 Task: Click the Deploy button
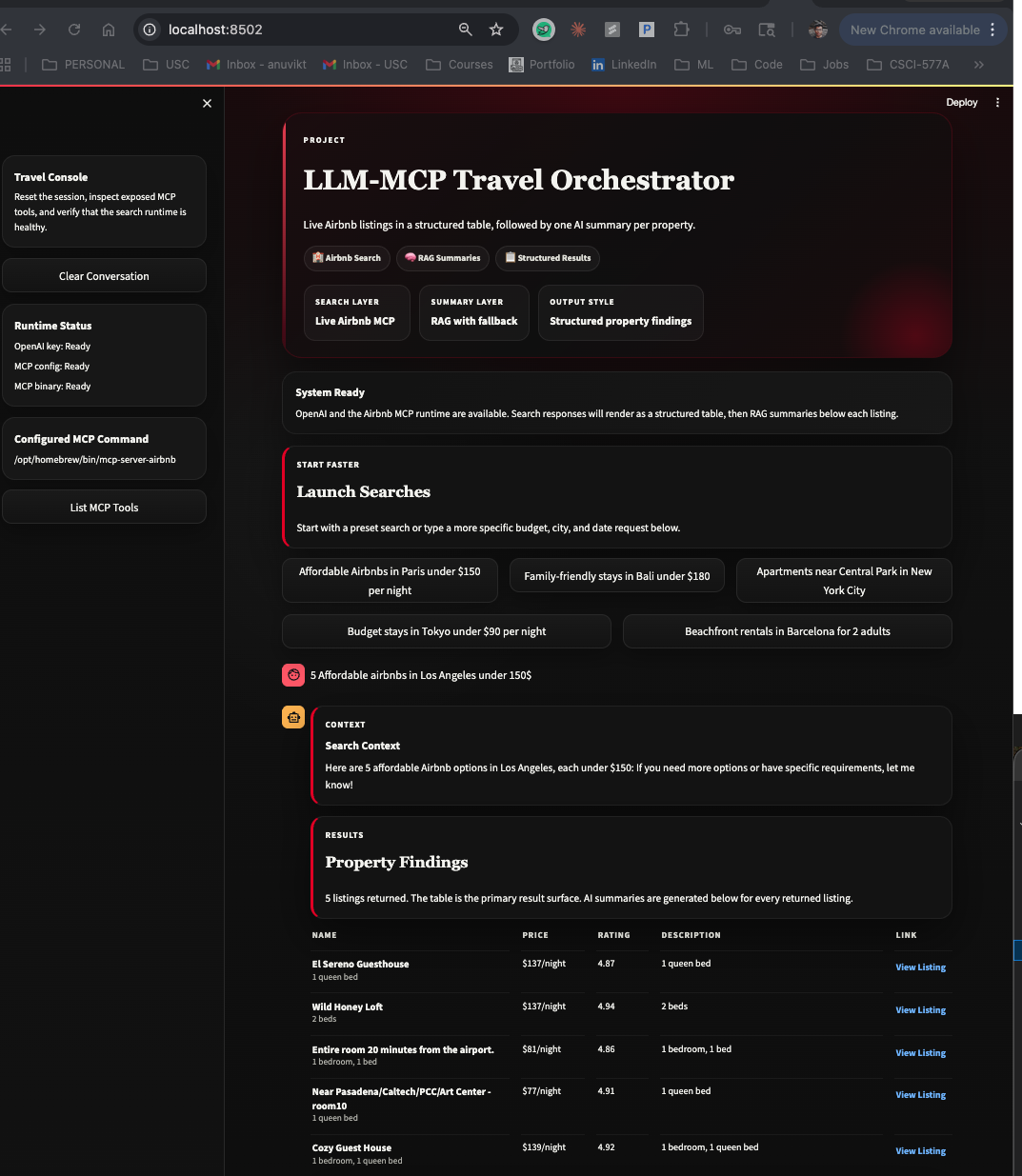[x=962, y=103]
